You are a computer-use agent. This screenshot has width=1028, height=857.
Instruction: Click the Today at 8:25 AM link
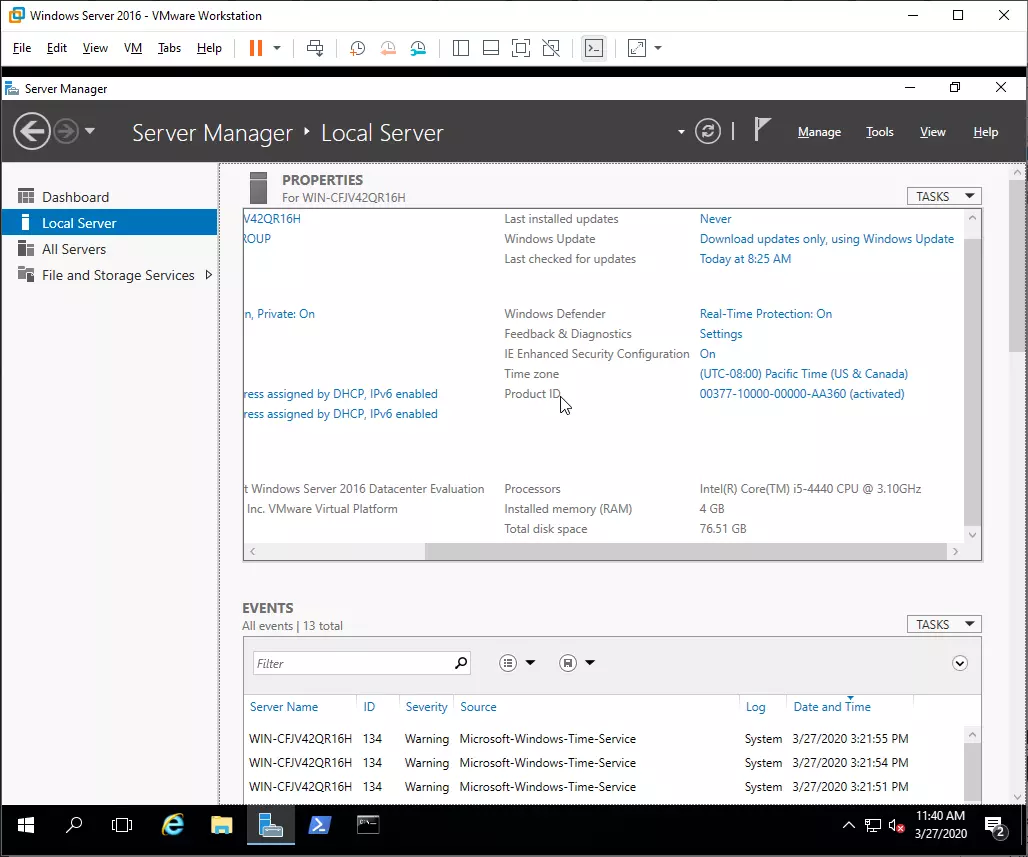pyautogui.click(x=745, y=259)
